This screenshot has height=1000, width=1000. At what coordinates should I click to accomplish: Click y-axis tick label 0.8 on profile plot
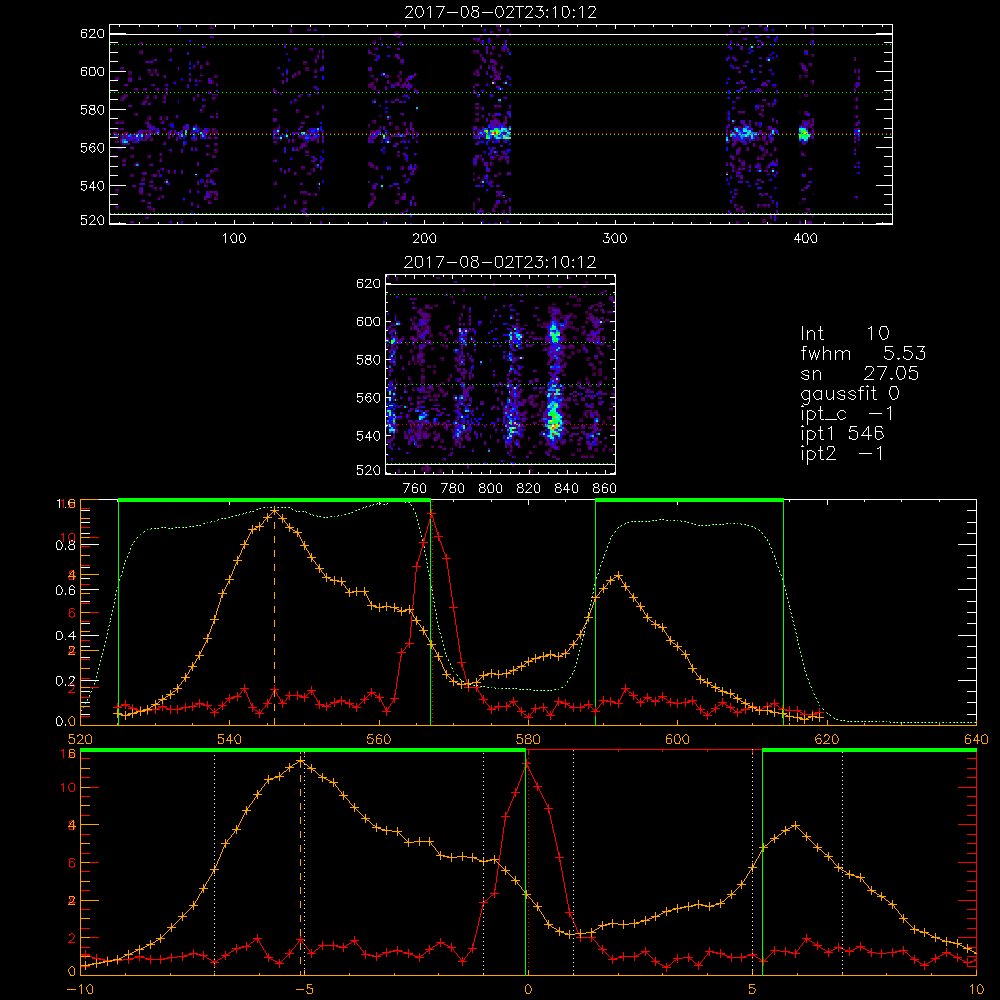pyautogui.click(x=66, y=545)
